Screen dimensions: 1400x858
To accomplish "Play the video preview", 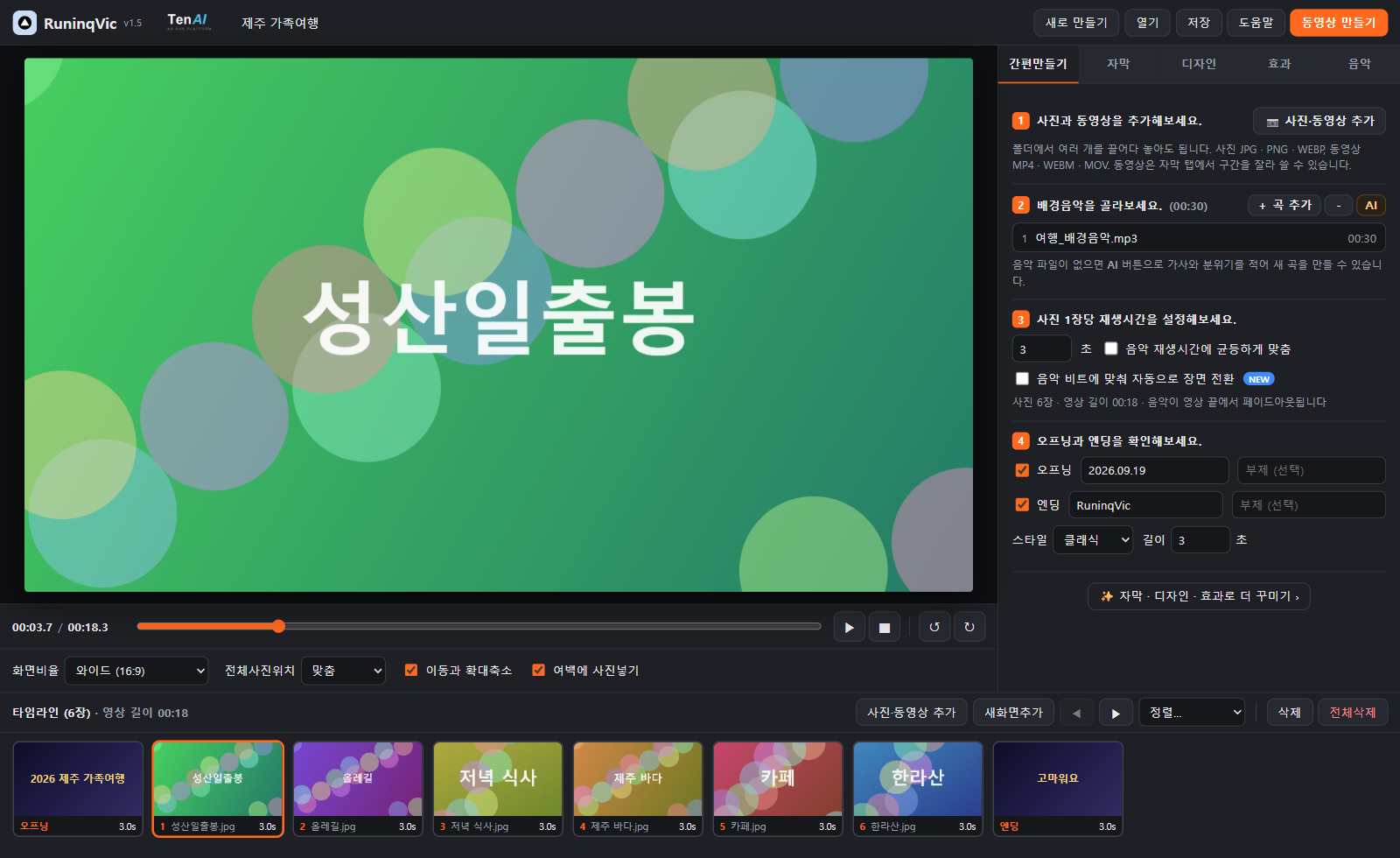I will tap(849, 627).
